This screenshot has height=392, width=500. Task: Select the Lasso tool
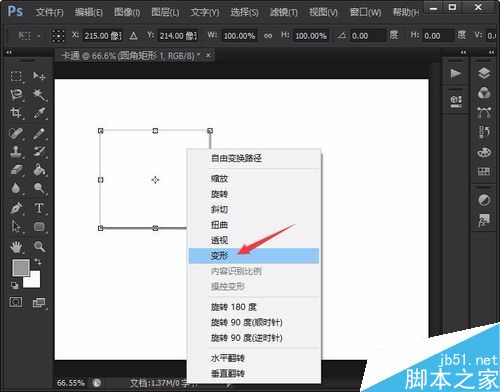tap(16, 95)
